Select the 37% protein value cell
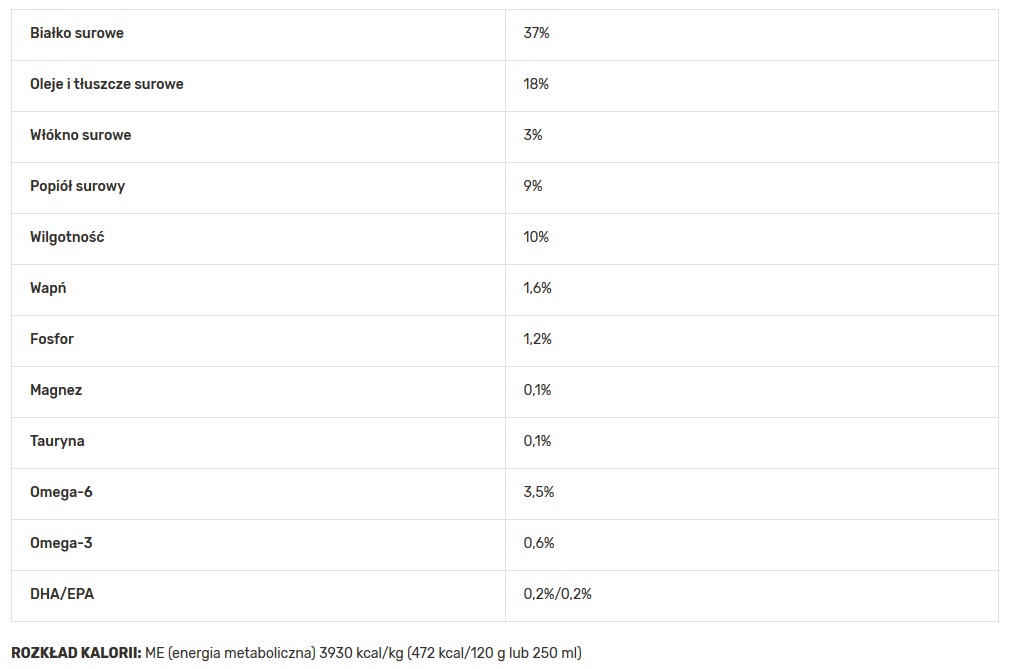 point(537,33)
